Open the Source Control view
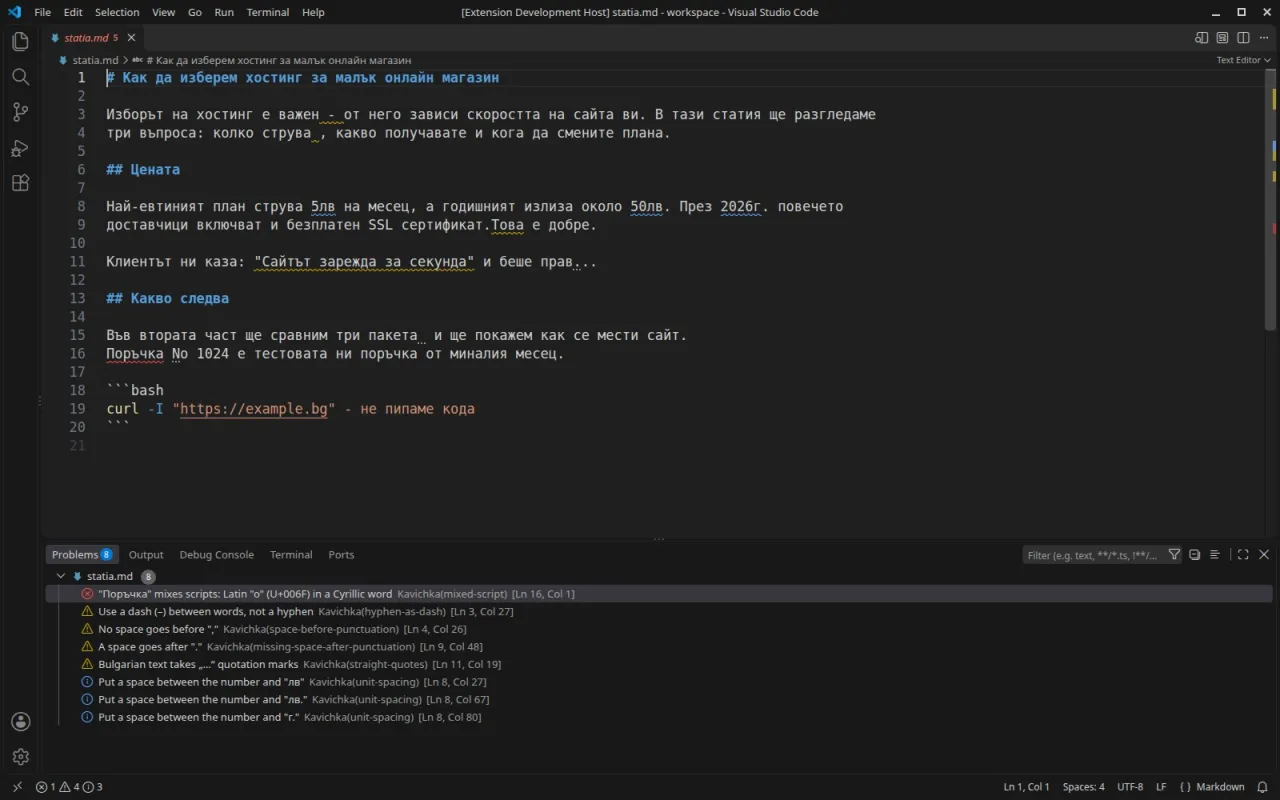This screenshot has height=800, width=1280. click(20, 112)
